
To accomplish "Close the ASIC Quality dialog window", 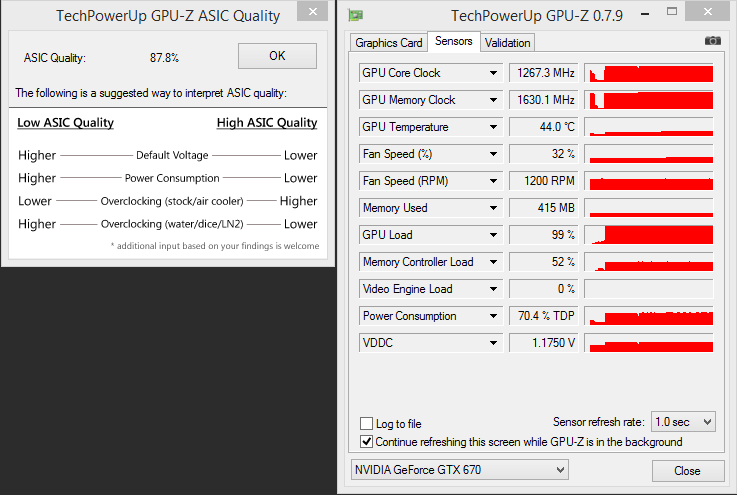I will [x=313, y=11].
